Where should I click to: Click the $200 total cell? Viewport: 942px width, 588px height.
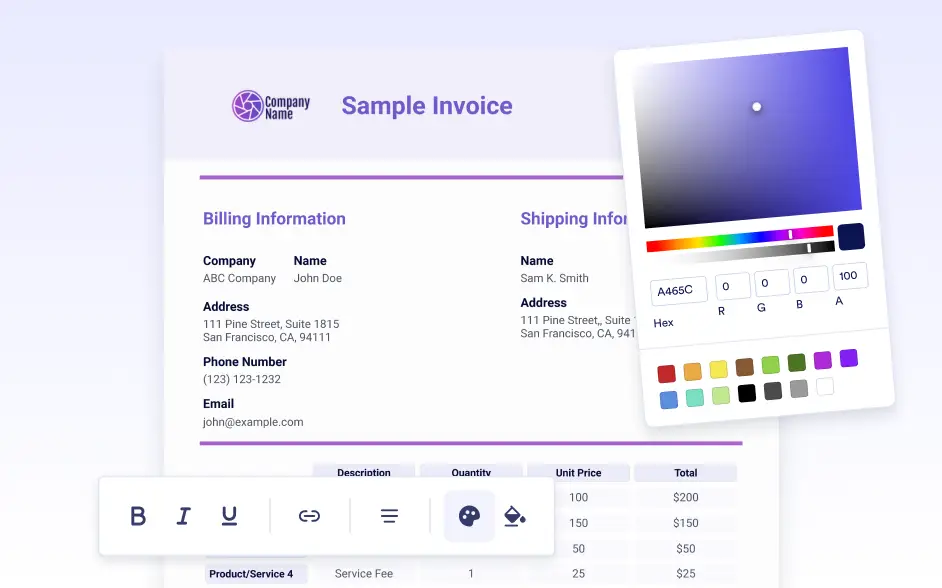(685, 497)
